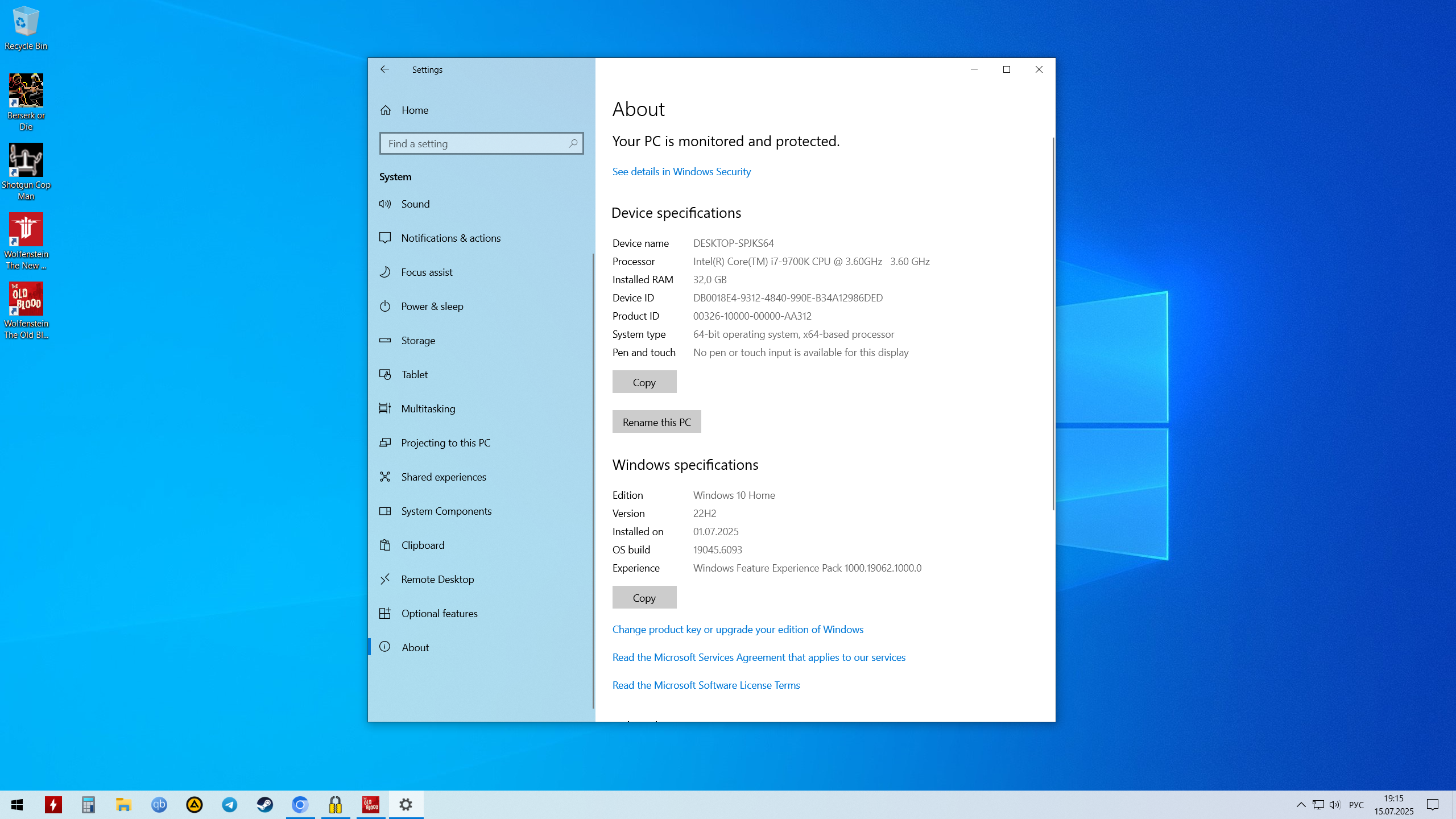The width and height of the screenshot is (1456, 819).
Task: Open File Explorer from the taskbar
Action: (x=123, y=805)
